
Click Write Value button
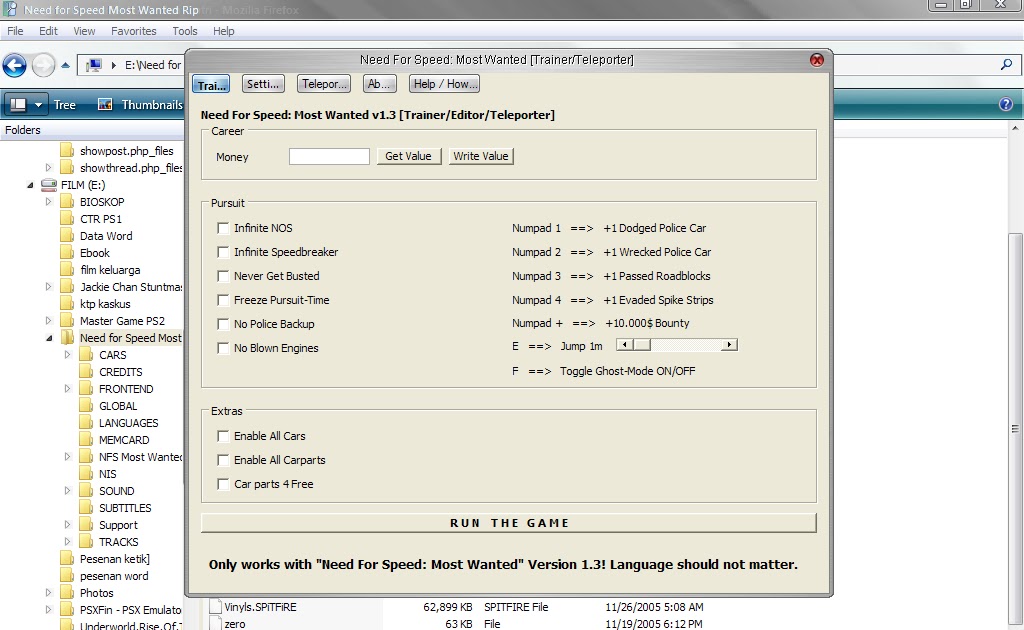pos(481,156)
